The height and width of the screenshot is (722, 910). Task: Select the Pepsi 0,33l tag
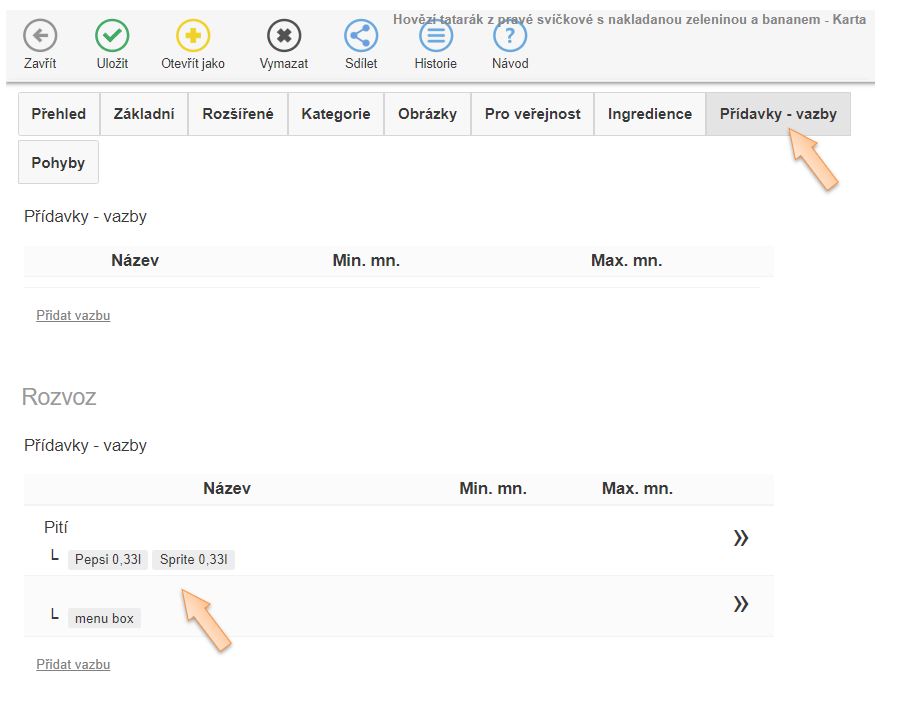tap(108, 560)
